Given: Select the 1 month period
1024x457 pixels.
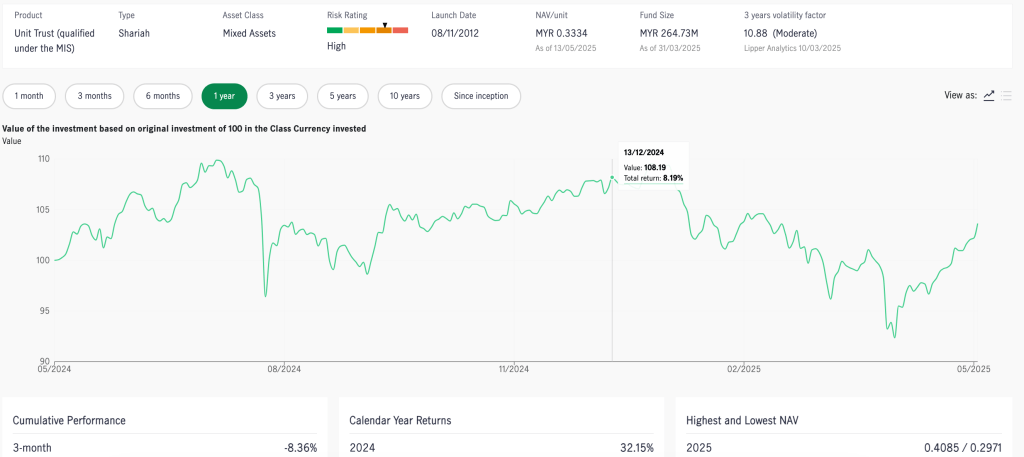Looking at the screenshot, I should click(x=29, y=96).
